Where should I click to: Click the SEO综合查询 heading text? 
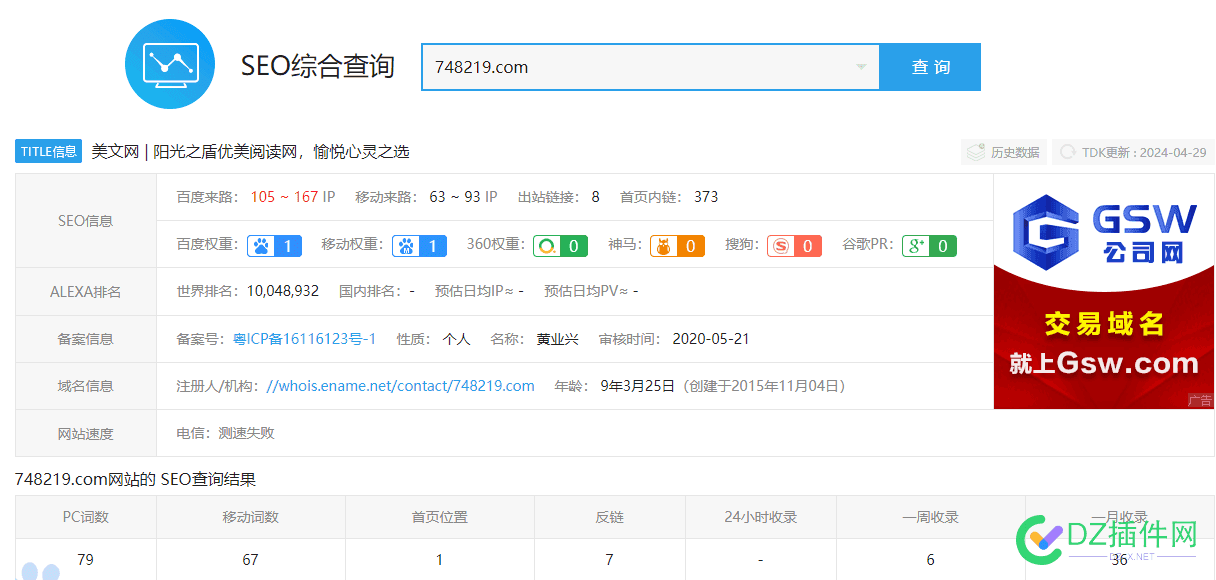[x=318, y=67]
